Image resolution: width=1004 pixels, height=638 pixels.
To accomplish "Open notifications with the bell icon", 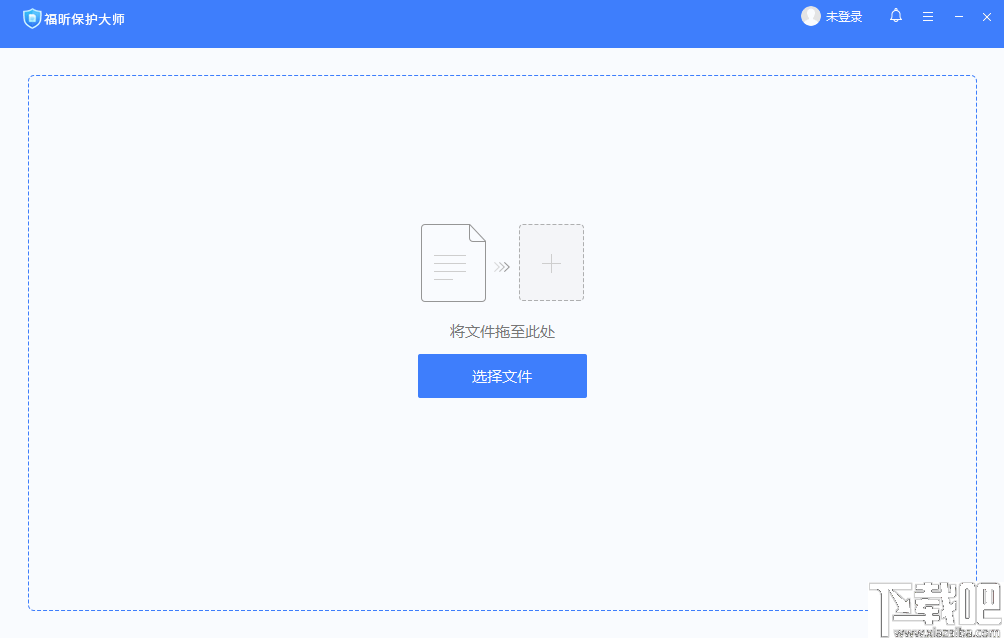I will point(895,16).
